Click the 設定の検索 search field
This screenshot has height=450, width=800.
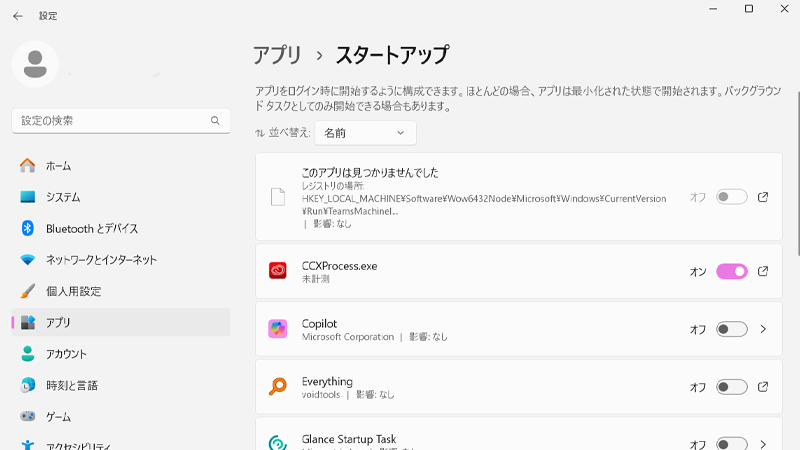pyautogui.click(x=121, y=121)
